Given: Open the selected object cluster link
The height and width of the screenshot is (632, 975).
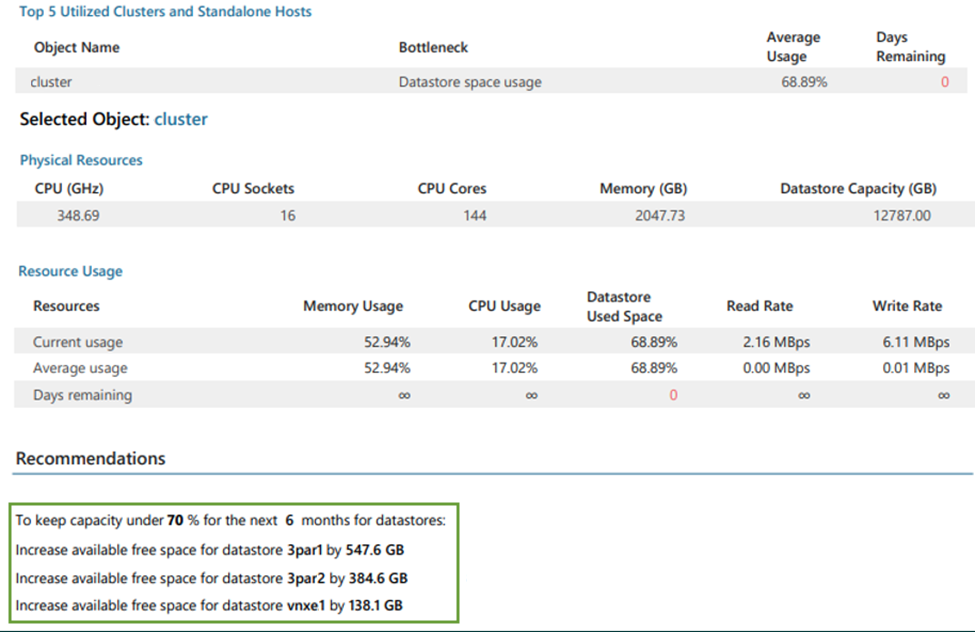Looking at the screenshot, I should [181, 119].
